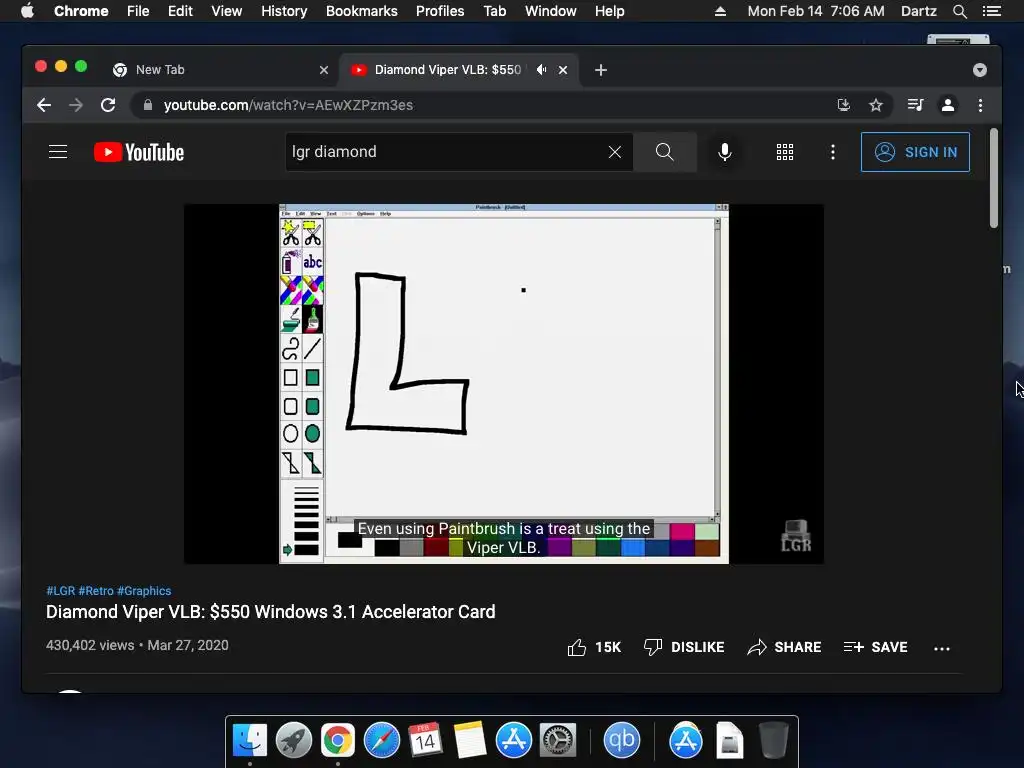Click the site lock icon in address bar
Image resolution: width=1024 pixels, height=768 pixels.
pyautogui.click(x=148, y=105)
